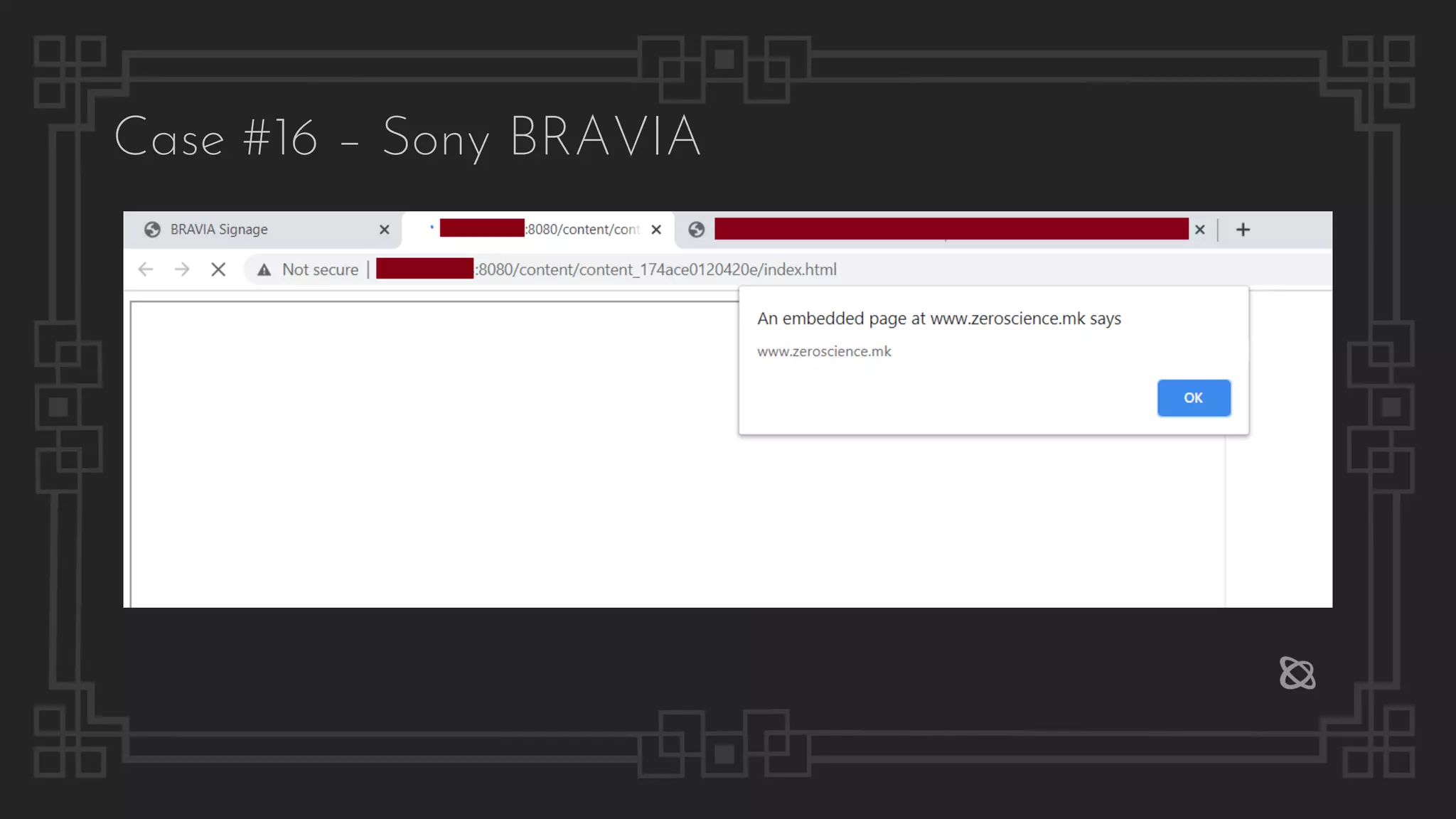Screen dimensions: 1456x819
Task: Click the slide logo in the corner
Action: pos(1297,673)
